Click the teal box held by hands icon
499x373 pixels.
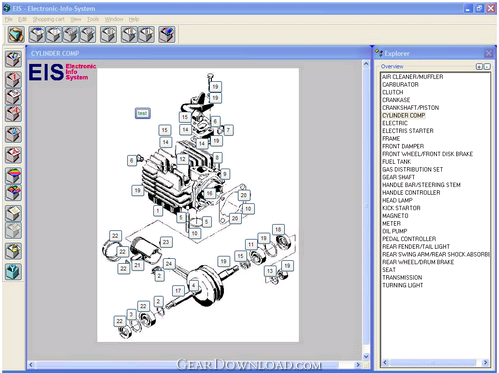pos(16,34)
